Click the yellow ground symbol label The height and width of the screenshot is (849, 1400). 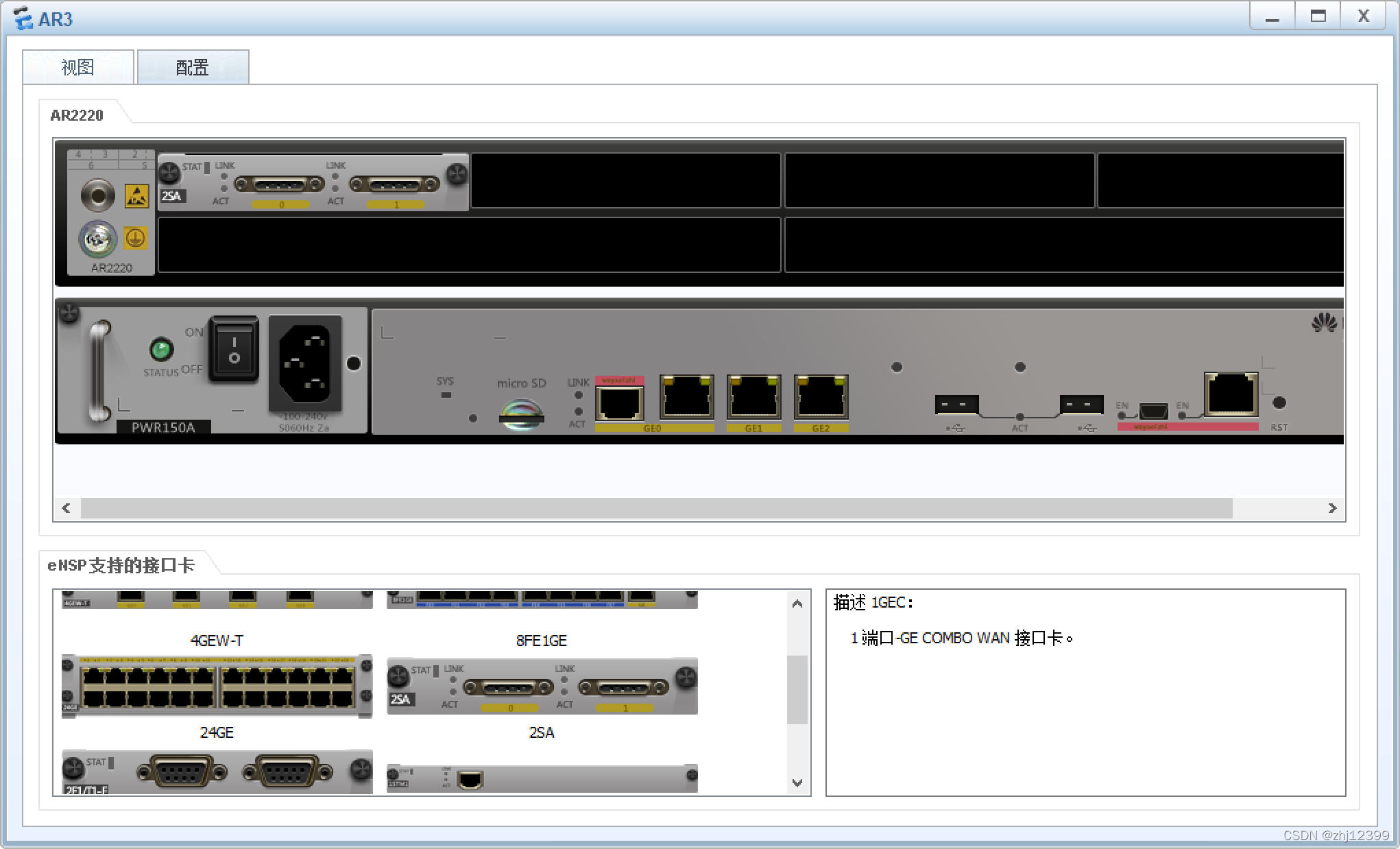coord(135,239)
